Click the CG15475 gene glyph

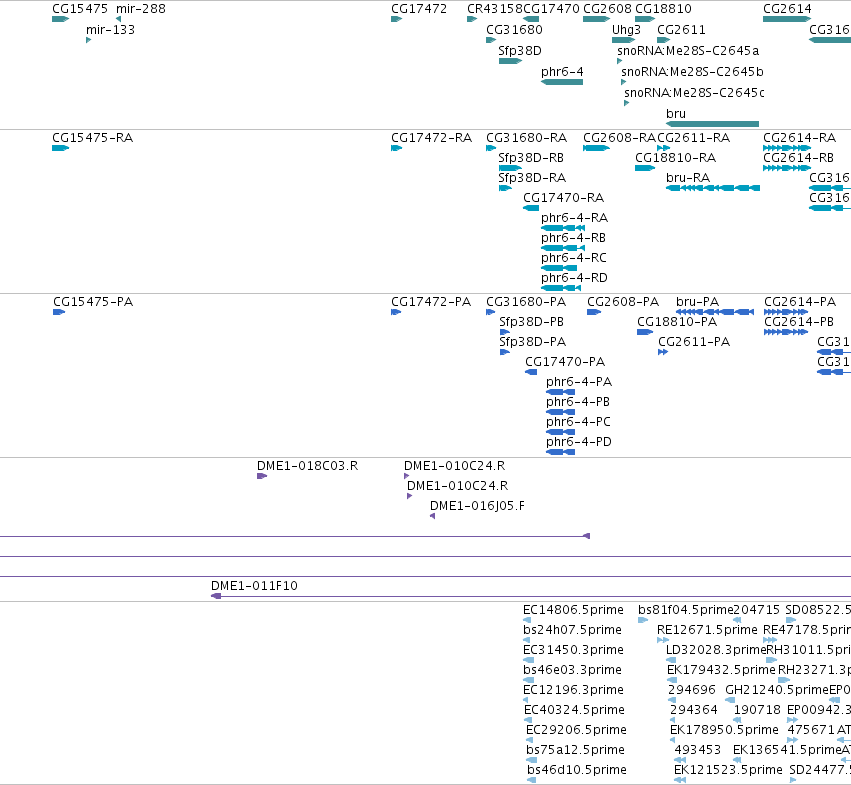60,19
